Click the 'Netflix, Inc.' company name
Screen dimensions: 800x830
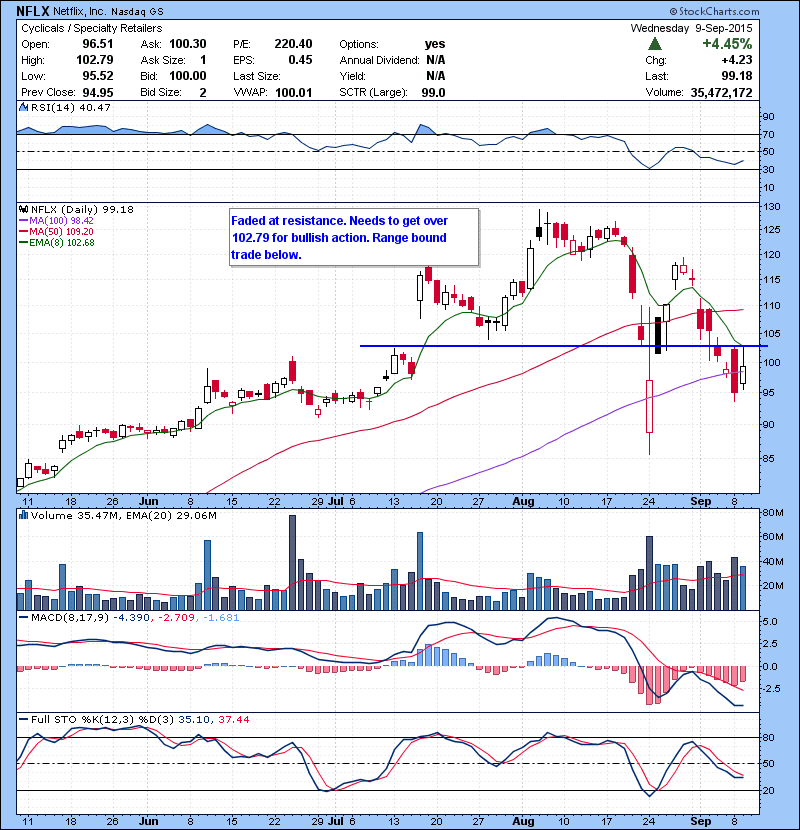click(79, 11)
